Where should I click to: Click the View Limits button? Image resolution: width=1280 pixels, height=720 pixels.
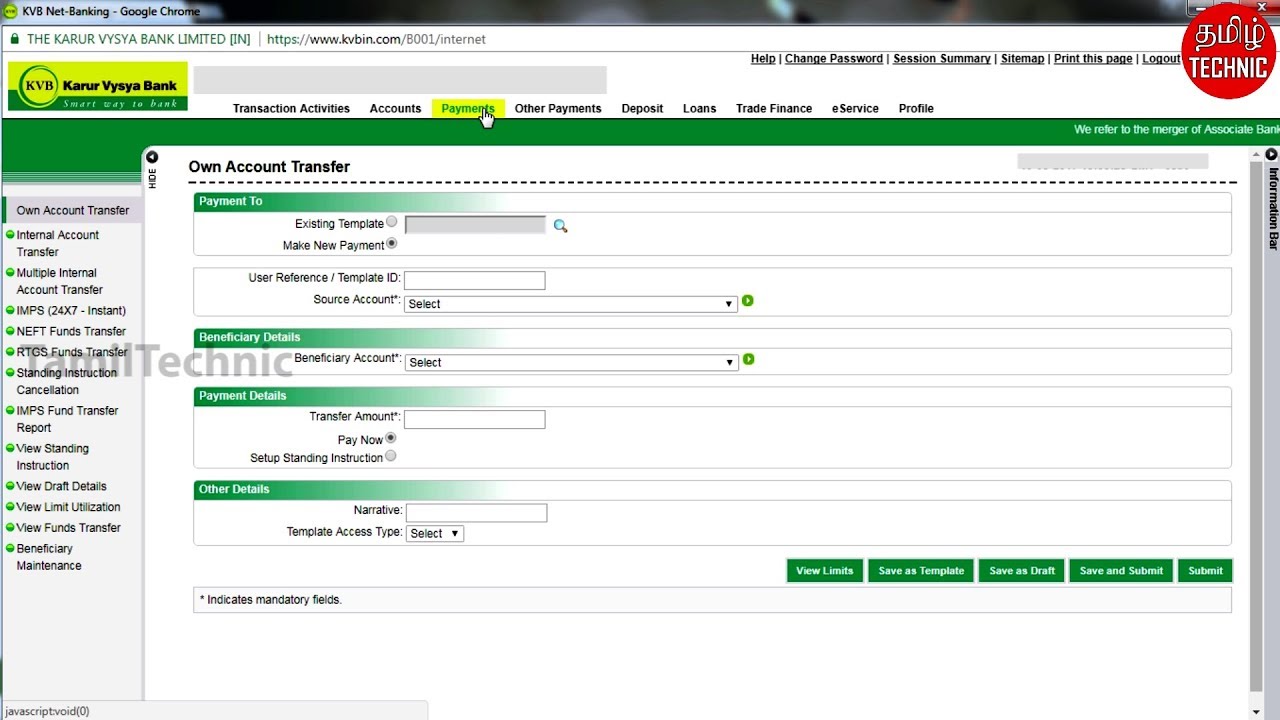coord(825,571)
